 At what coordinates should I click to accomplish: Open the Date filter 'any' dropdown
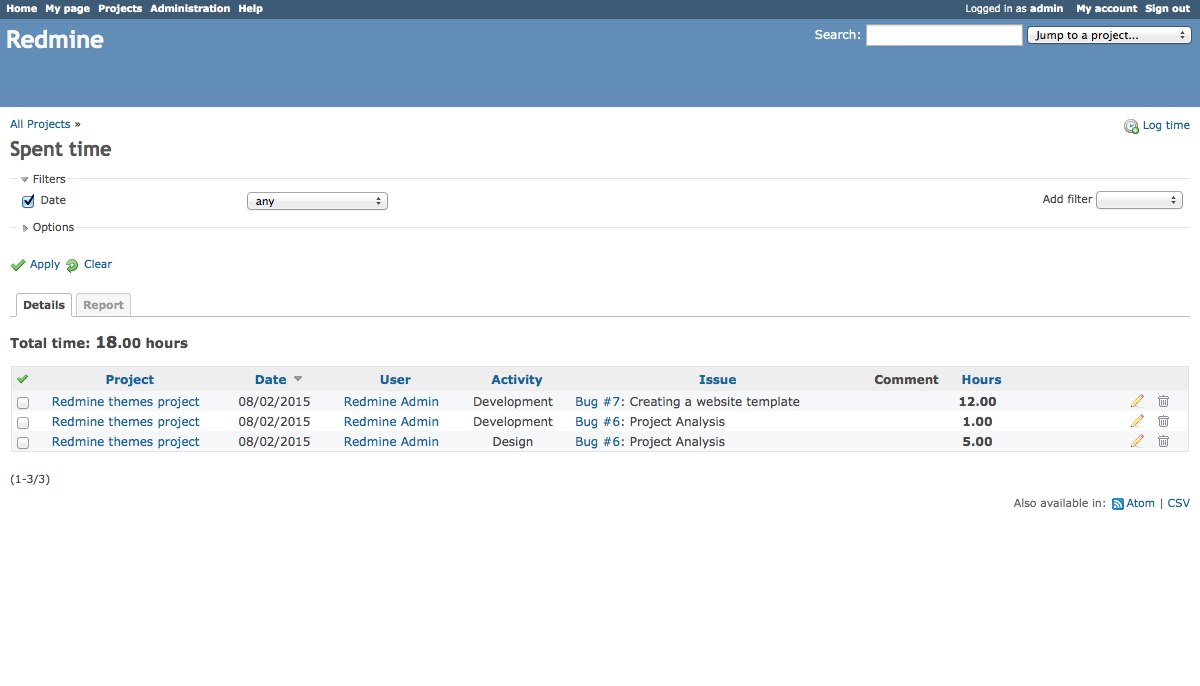coord(317,201)
